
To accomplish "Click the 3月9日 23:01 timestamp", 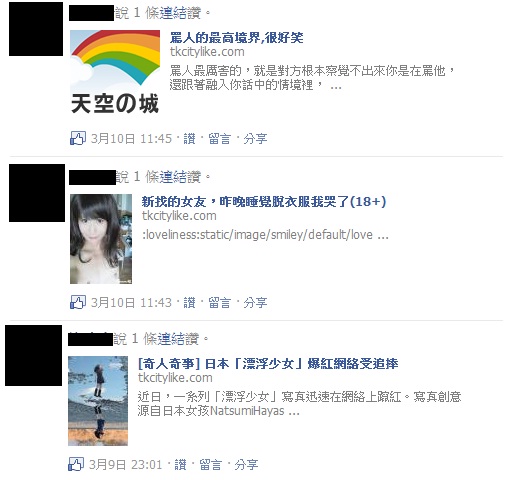I will (125, 465).
